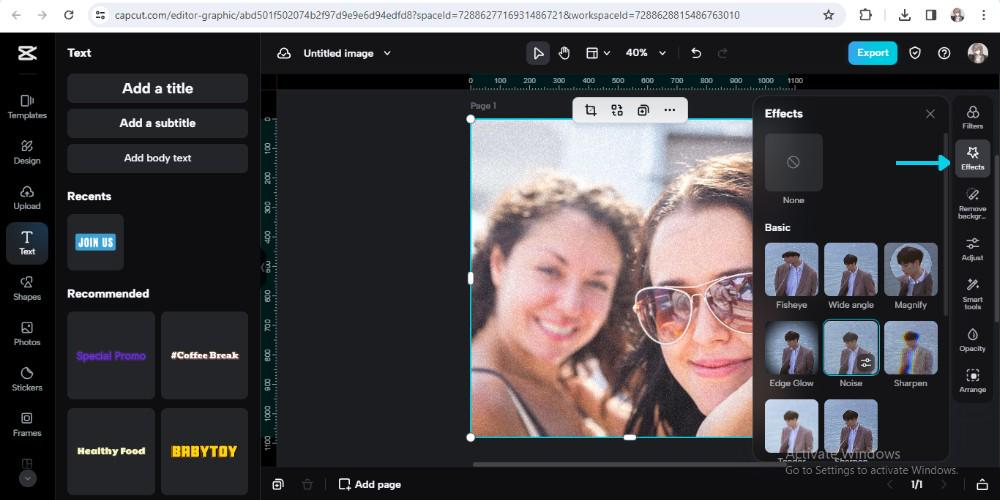Click the delete page trash icon
1000x500 pixels.
click(307, 485)
